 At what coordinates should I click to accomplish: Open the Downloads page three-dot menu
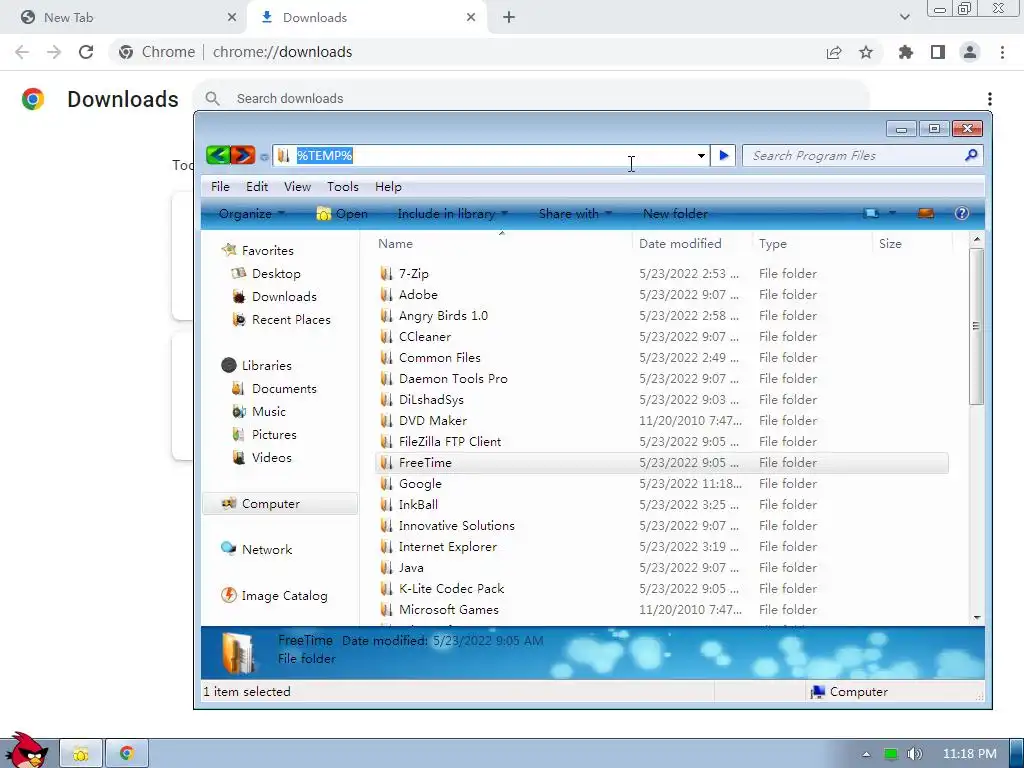point(990,99)
